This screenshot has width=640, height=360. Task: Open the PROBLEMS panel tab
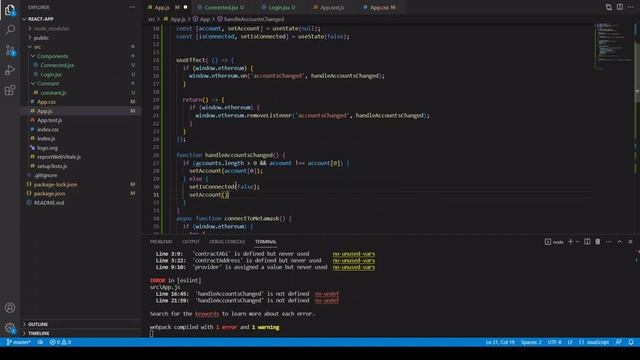(x=161, y=242)
